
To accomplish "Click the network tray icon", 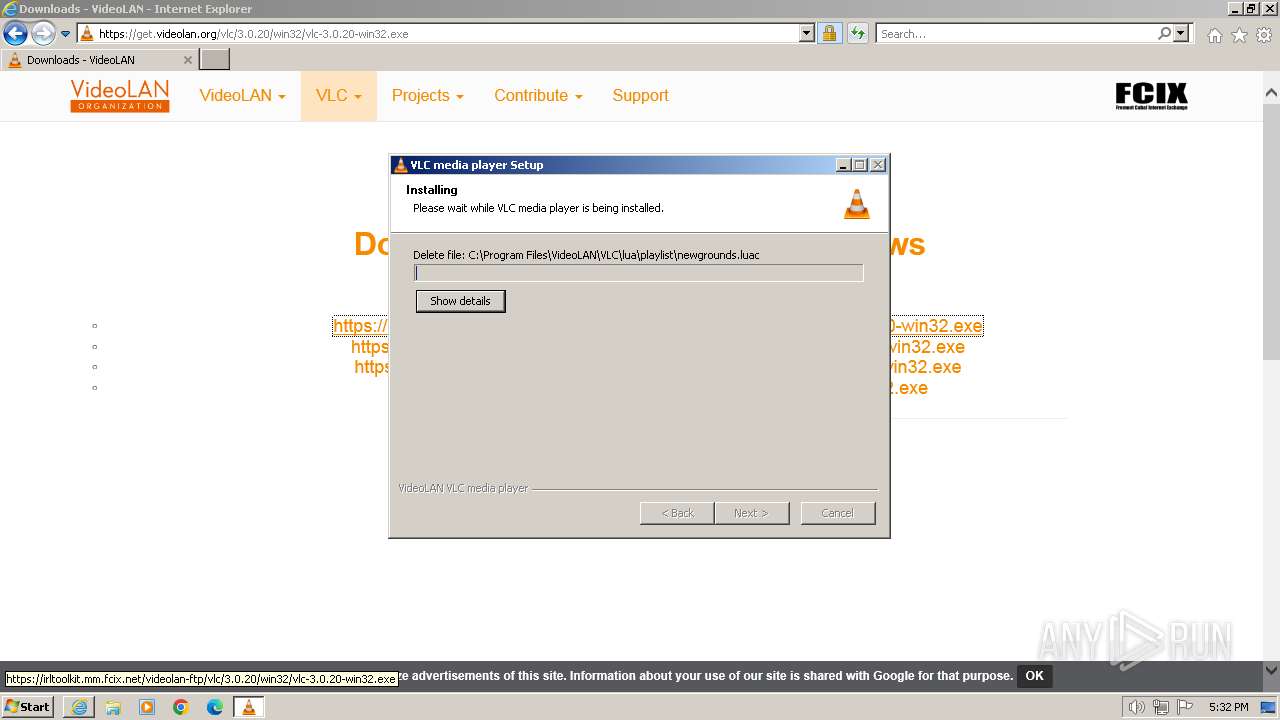I will coord(1160,707).
